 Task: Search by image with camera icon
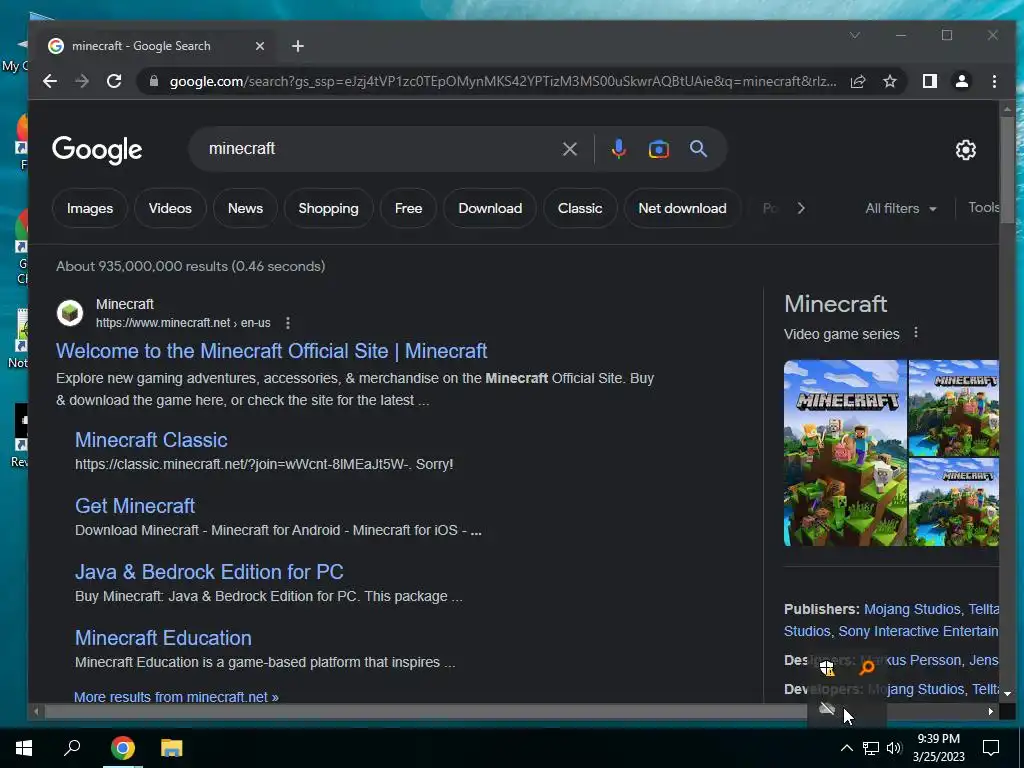pyautogui.click(x=658, y=149)
